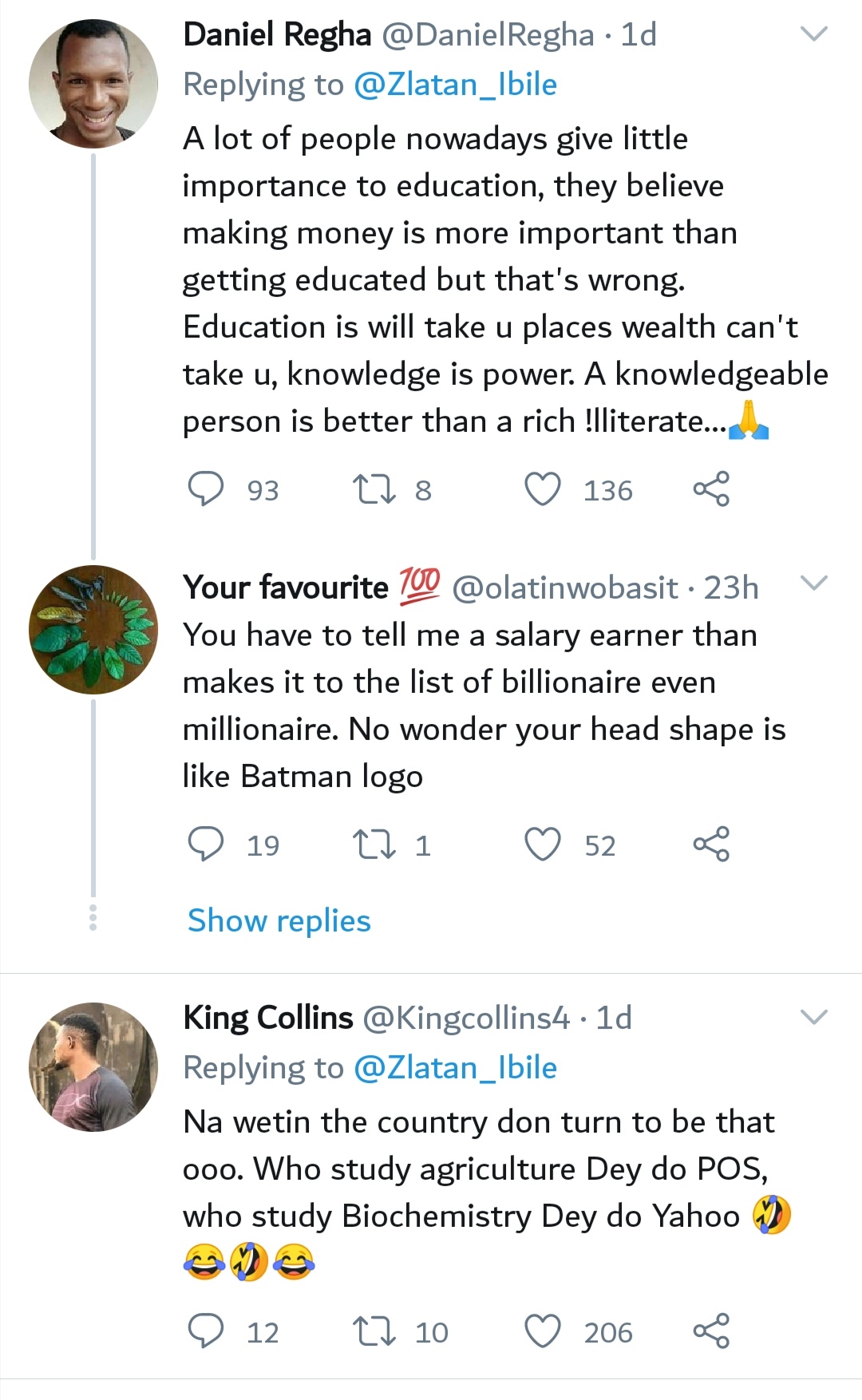
Task: Open Daniel Regha's profile picture
Action: coord(93,85)
